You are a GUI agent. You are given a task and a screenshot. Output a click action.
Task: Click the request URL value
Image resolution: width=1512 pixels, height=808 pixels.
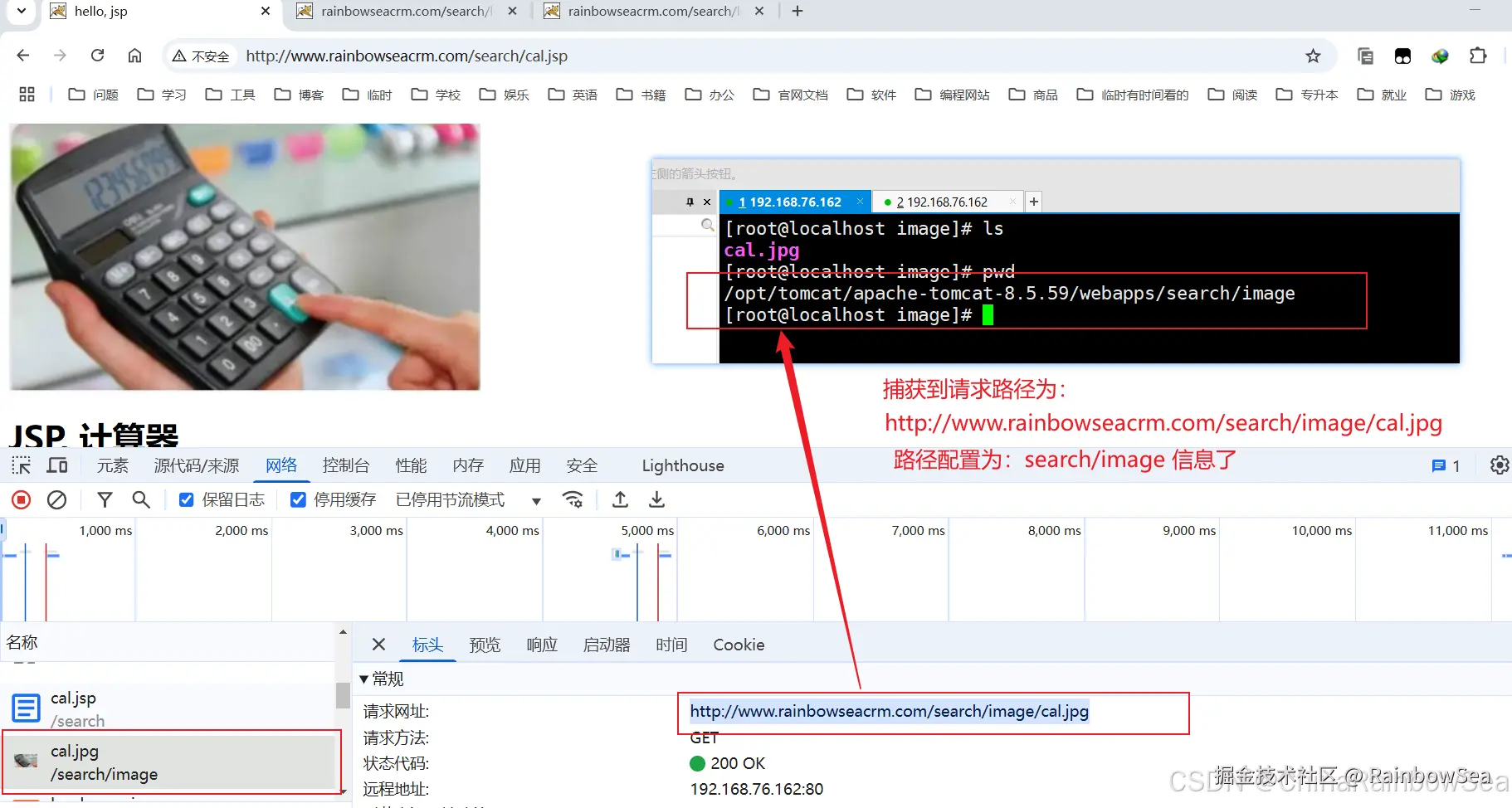(x=890, y=711)
